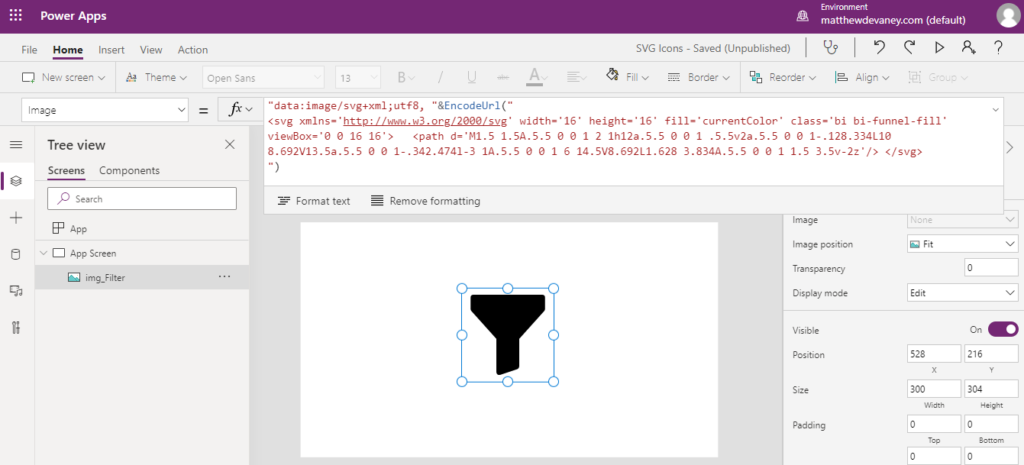Open the Image property selector dropdown

pos(105,110)
